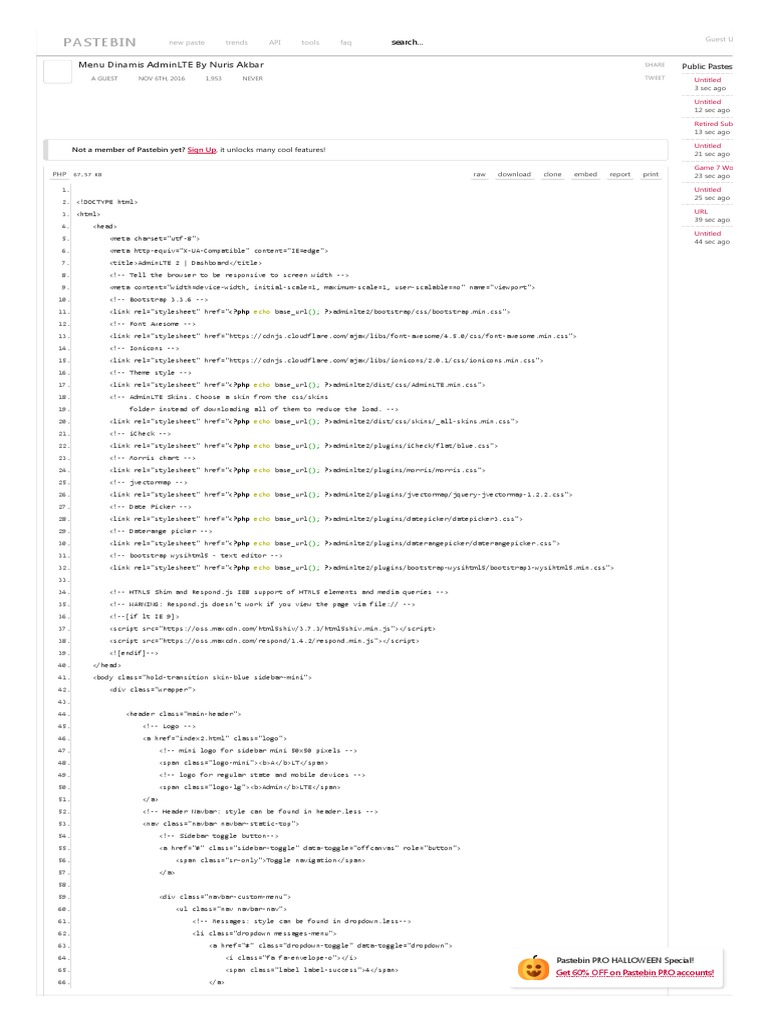Select the PHP syntax label
The image size is (768, 1024).
pyautogui.click(x=59, y=174)
